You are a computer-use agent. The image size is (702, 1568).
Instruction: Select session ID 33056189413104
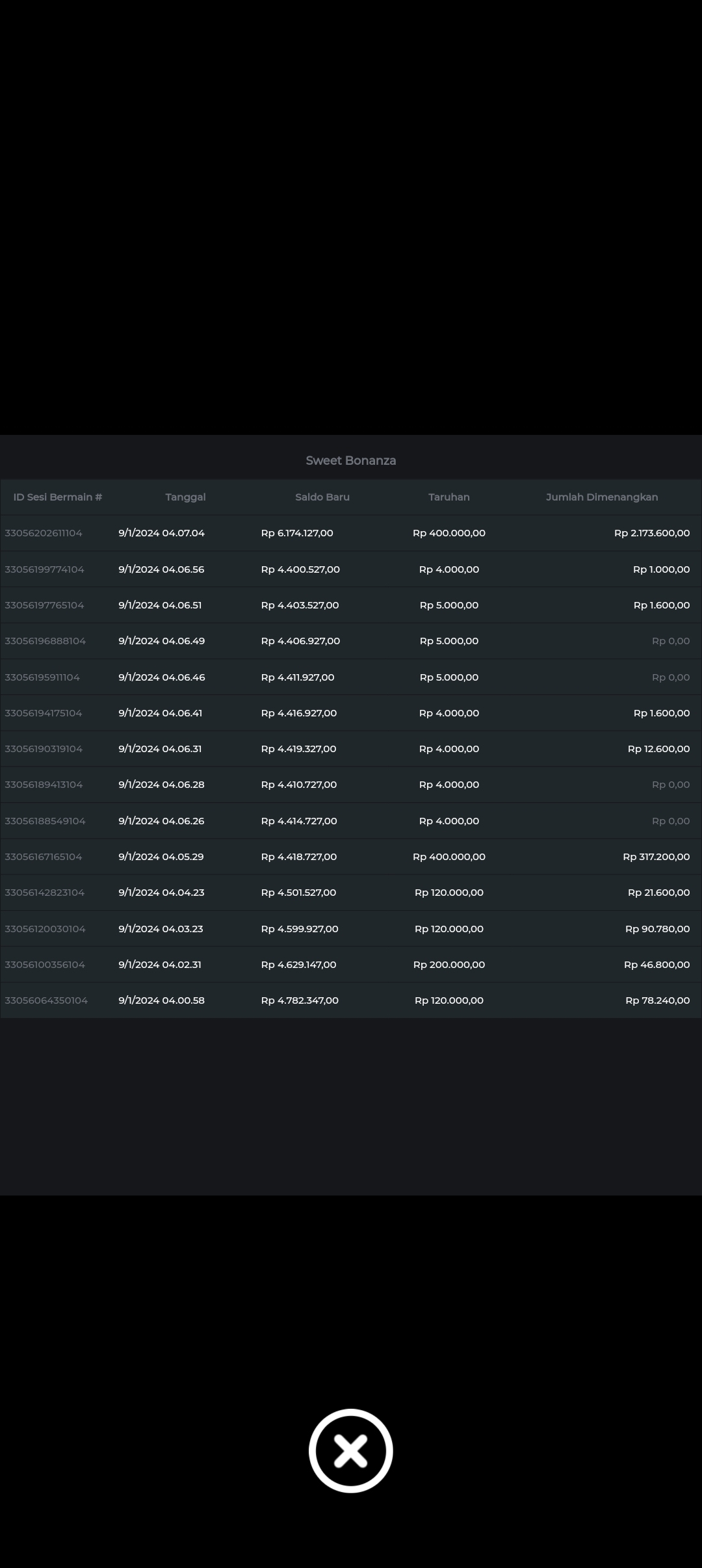point(44,785)
